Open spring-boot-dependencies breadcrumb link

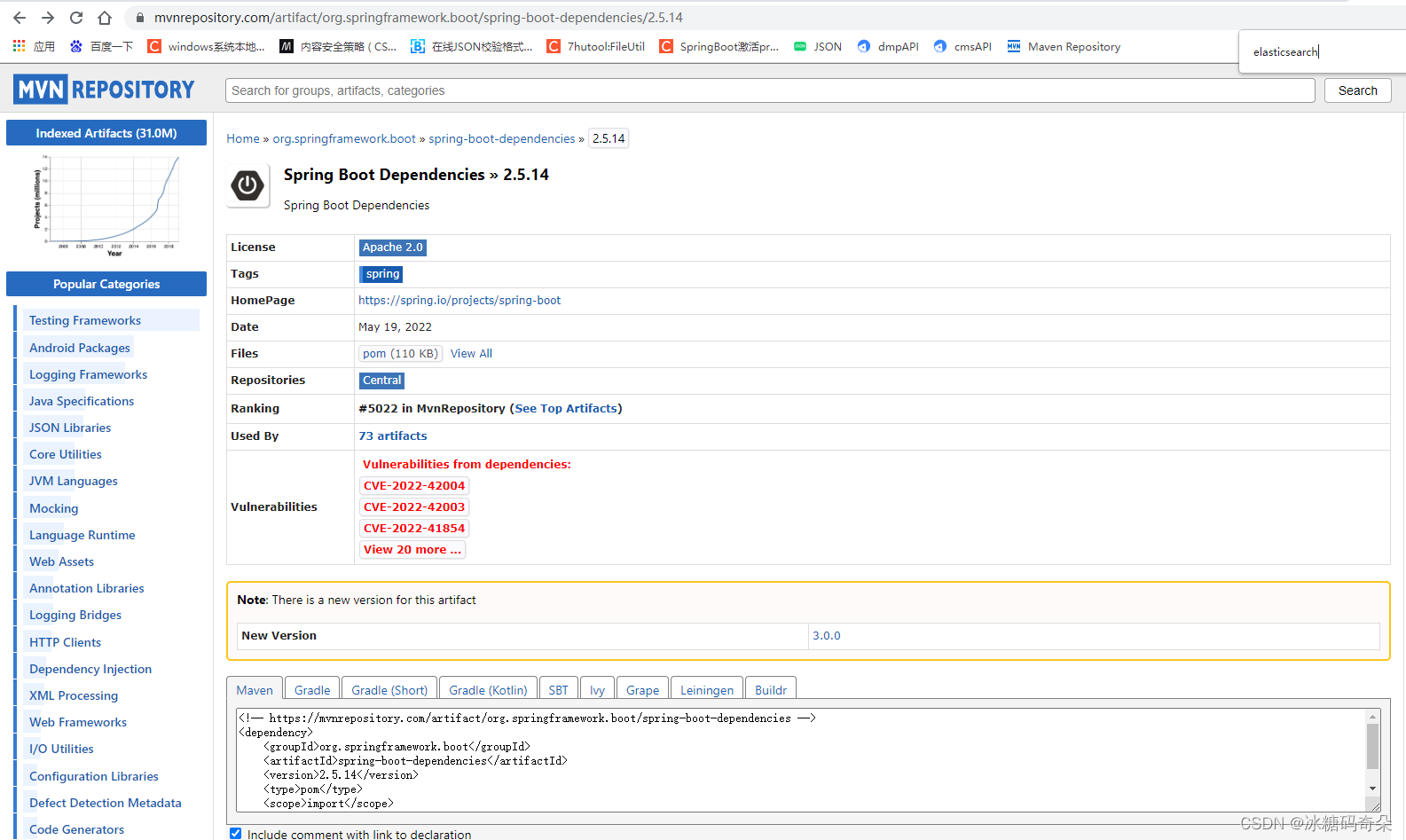502,138
